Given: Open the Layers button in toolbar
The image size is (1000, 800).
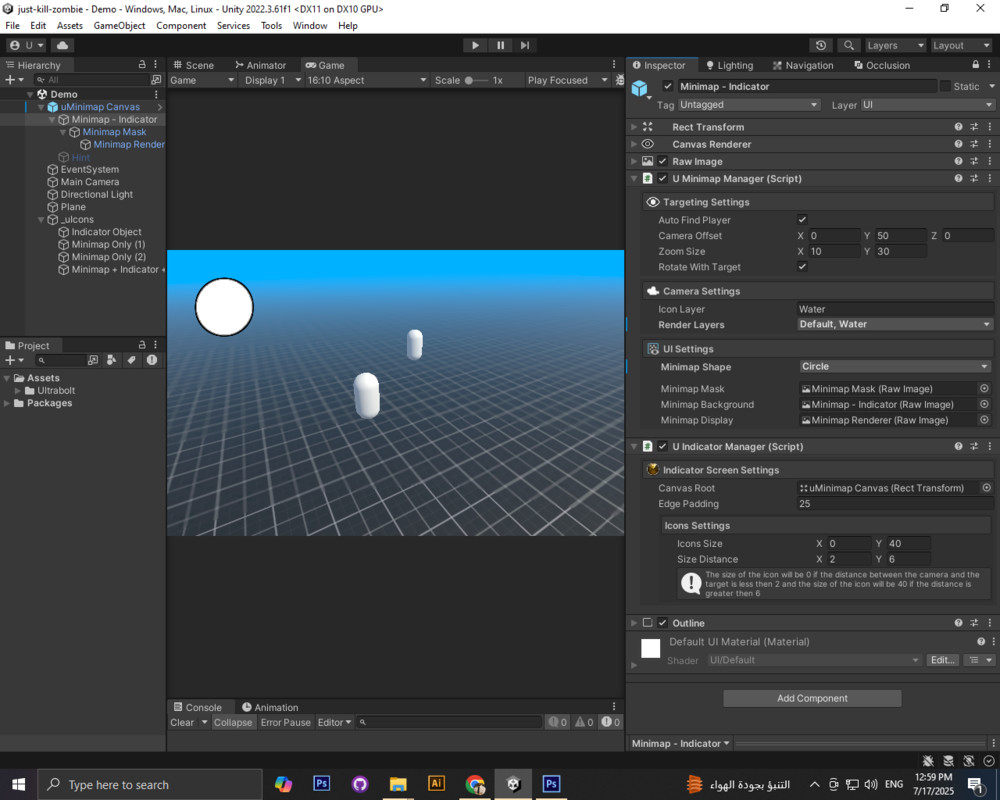Looking at the screenshot, I should 895,45.
